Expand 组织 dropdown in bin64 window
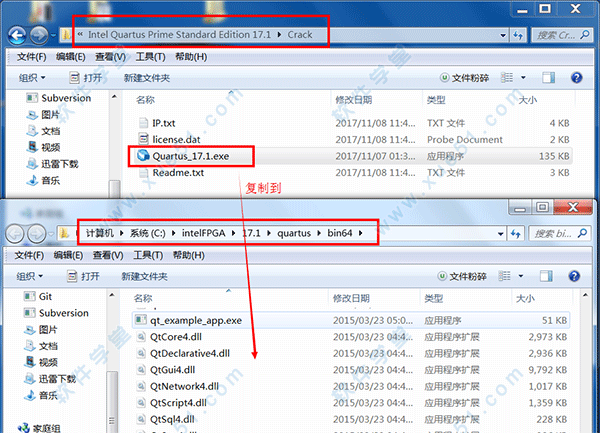 [29, 276]
